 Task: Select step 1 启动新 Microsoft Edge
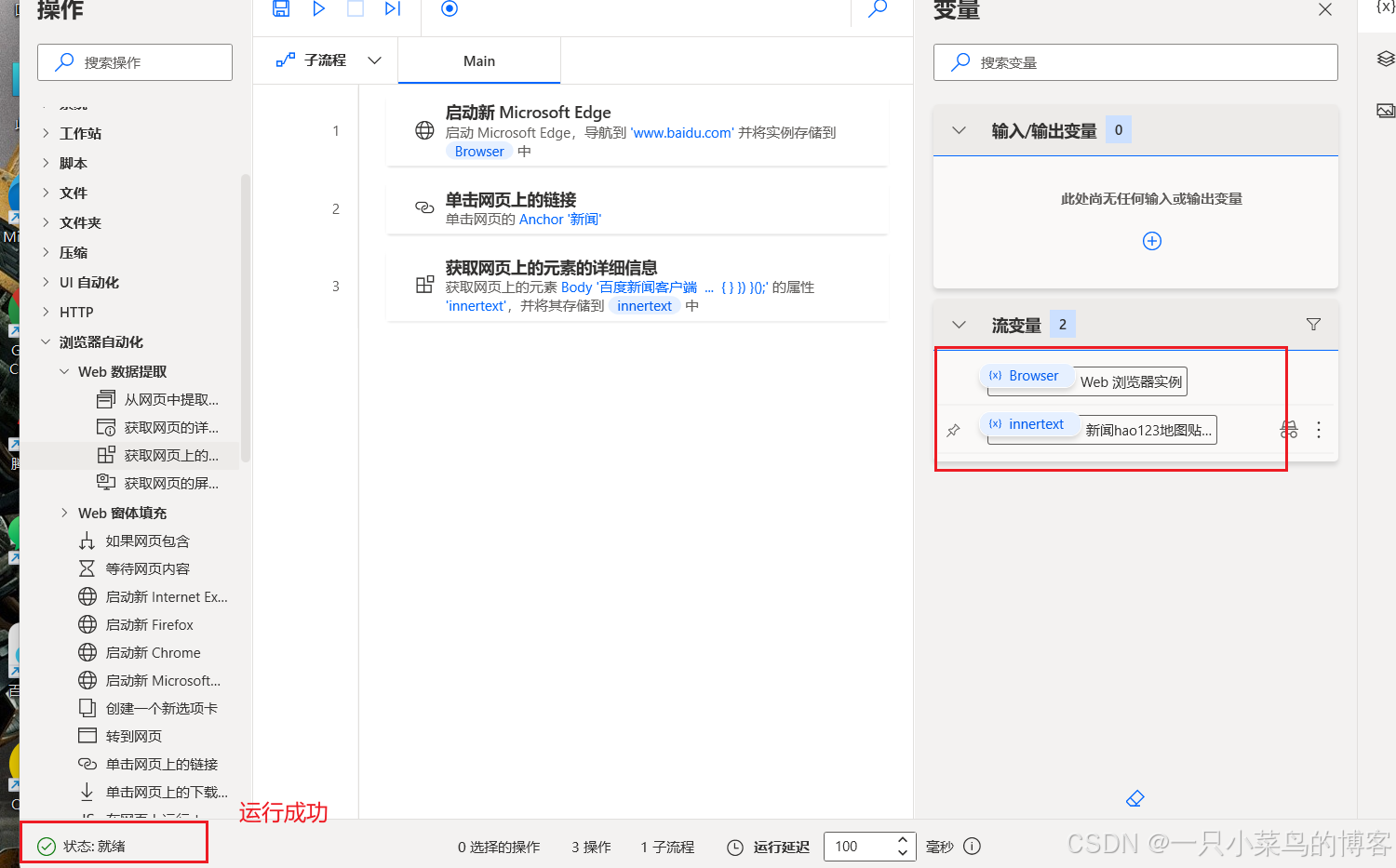point(637,131)
